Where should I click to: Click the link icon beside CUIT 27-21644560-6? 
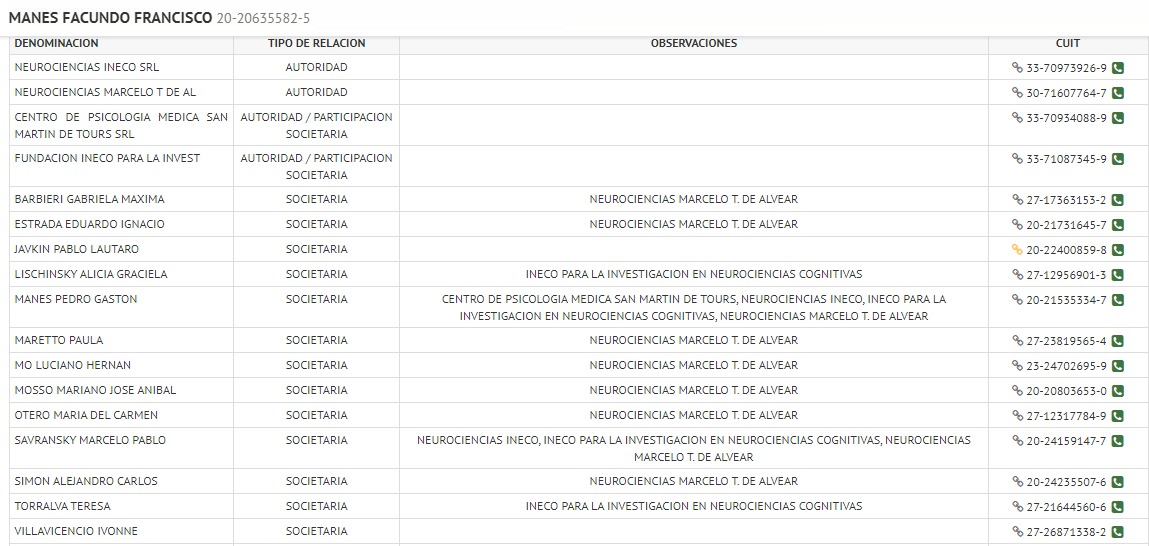(x=1016, y=506)
